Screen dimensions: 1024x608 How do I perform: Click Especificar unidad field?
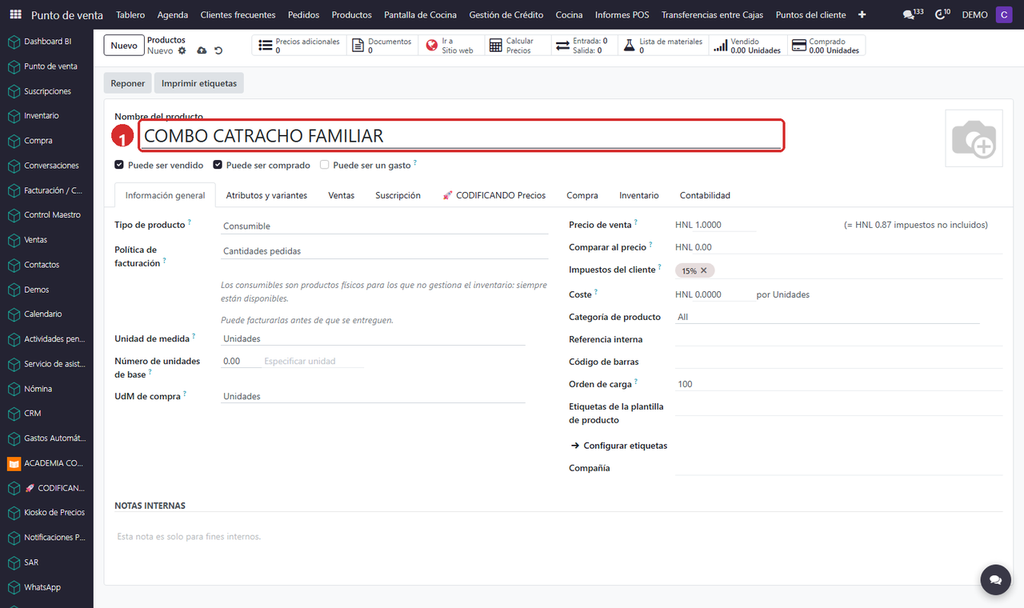[312, 361]
